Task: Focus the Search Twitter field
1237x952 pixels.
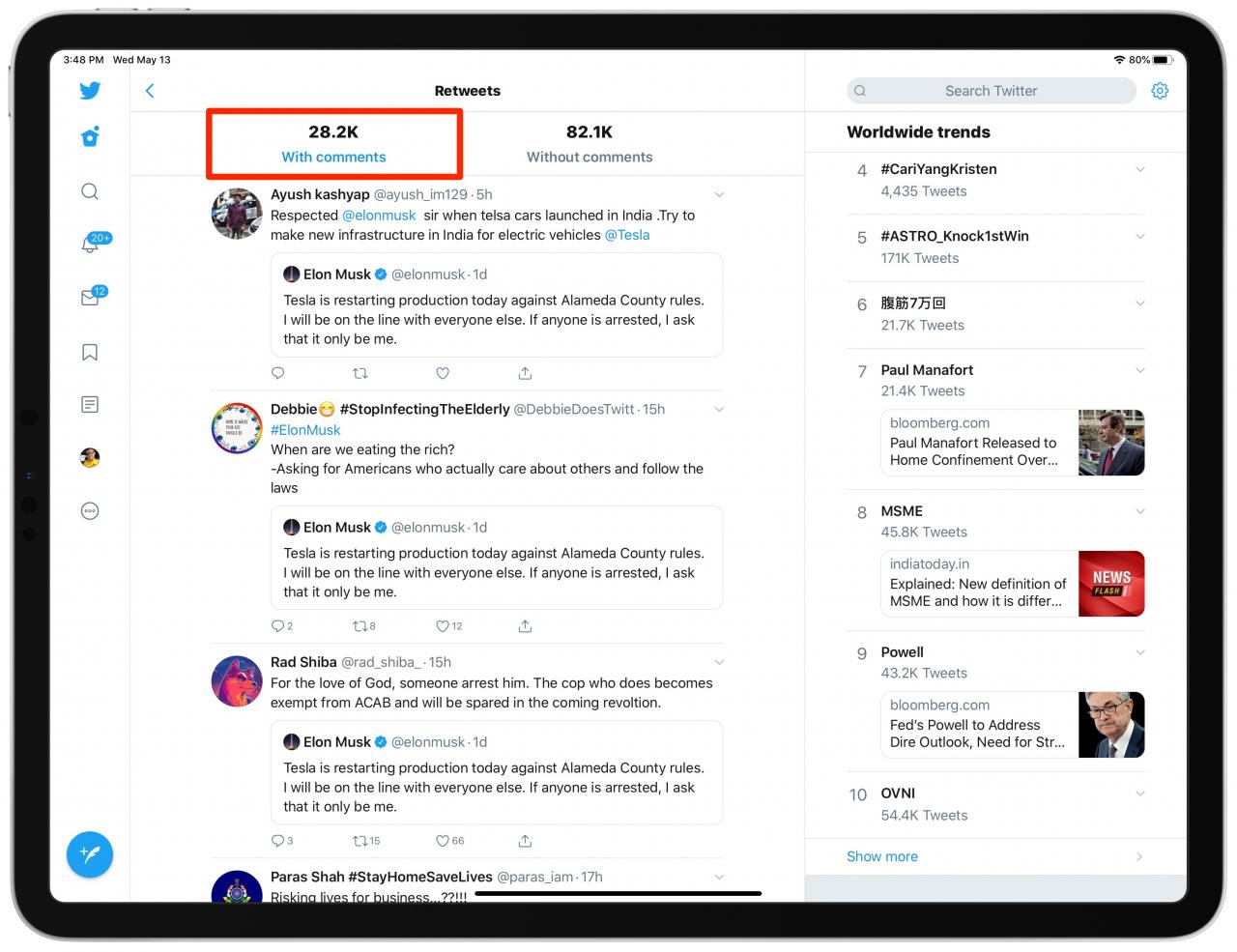Action: (992, 91)
